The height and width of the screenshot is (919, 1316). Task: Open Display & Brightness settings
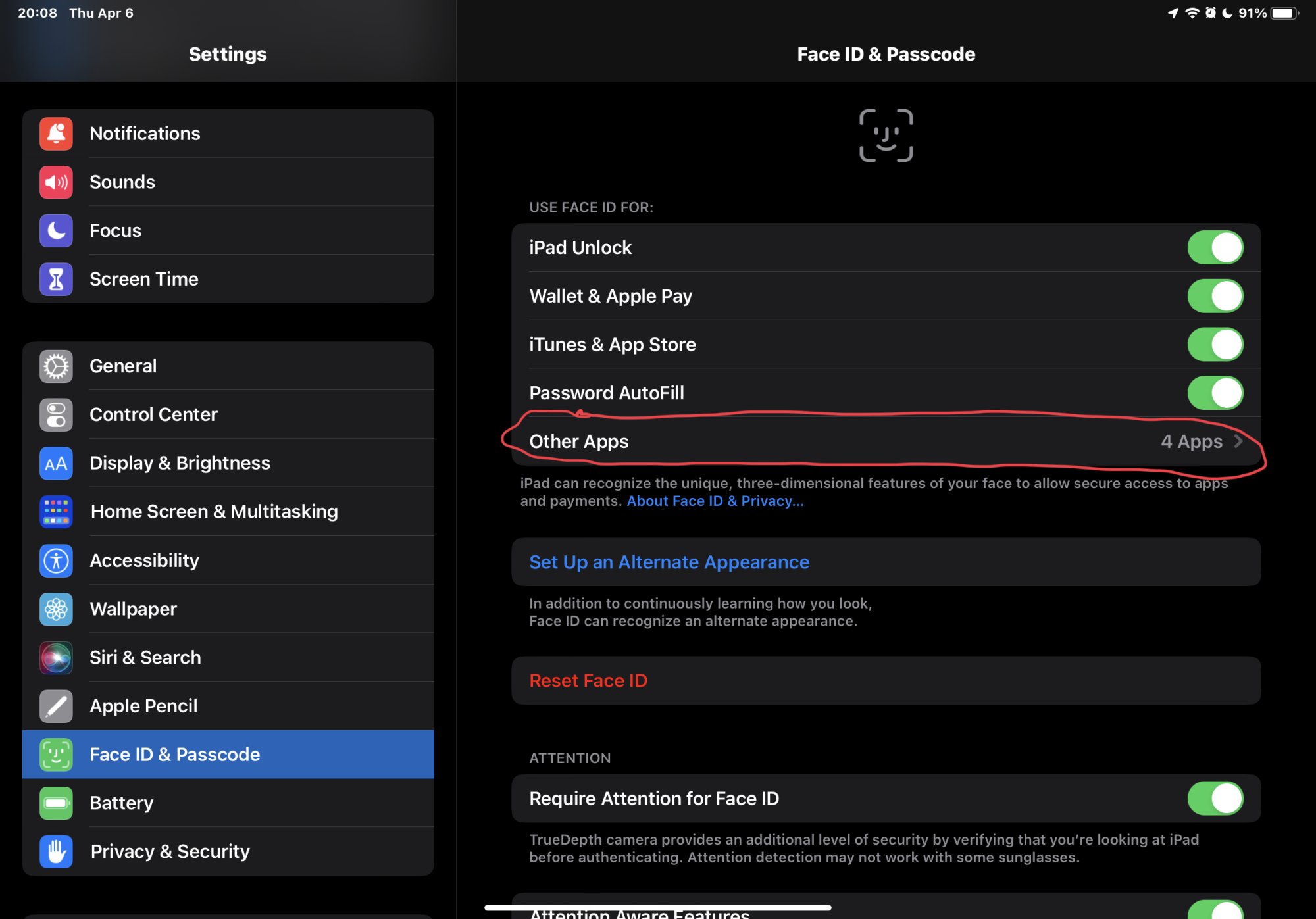228,464
